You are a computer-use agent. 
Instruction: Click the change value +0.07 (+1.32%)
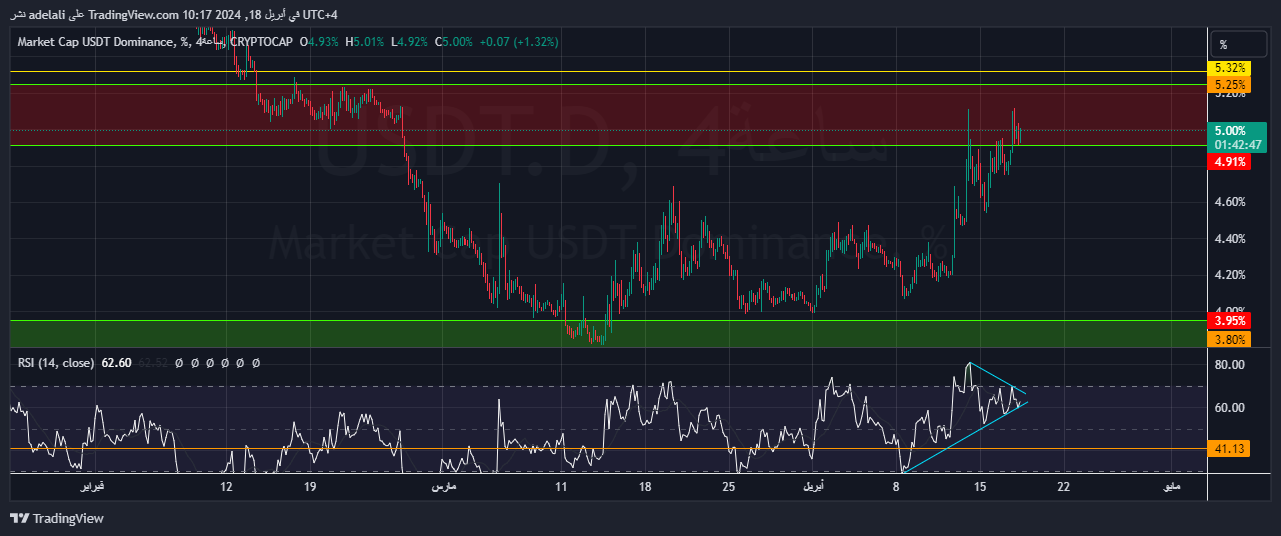tap(519, 42)
